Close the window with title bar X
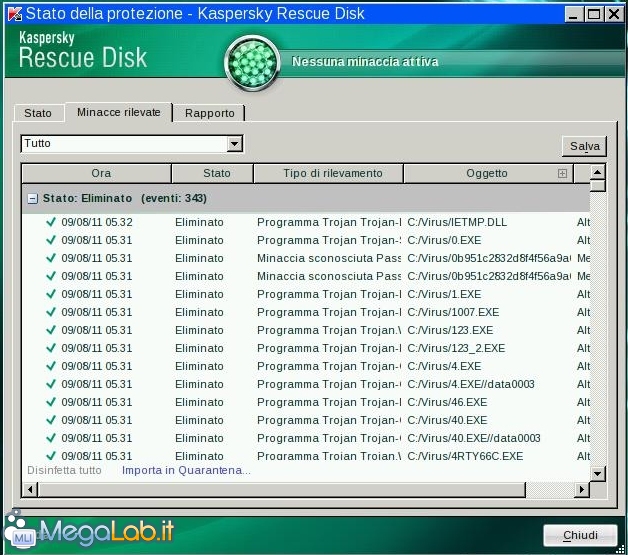 pyautogui.click(x=614, y=14)
